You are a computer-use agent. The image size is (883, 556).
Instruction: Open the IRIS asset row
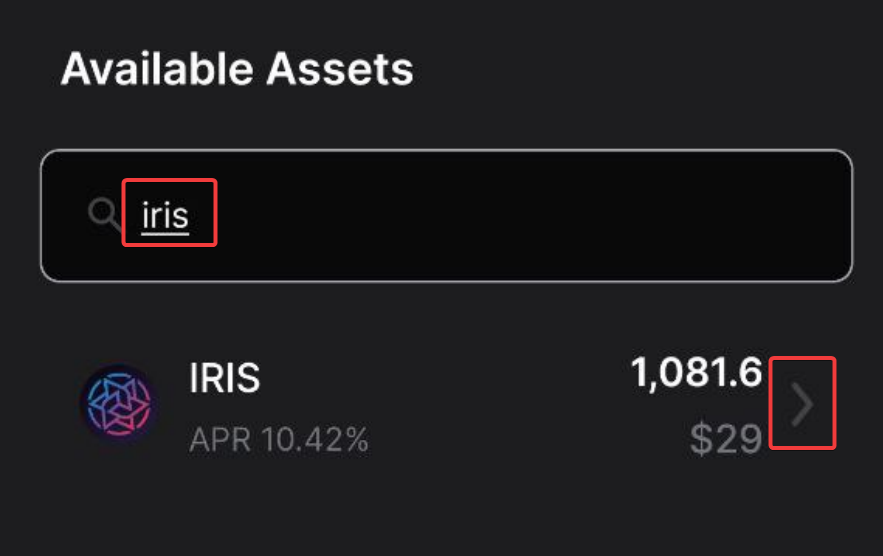point(450,407)
